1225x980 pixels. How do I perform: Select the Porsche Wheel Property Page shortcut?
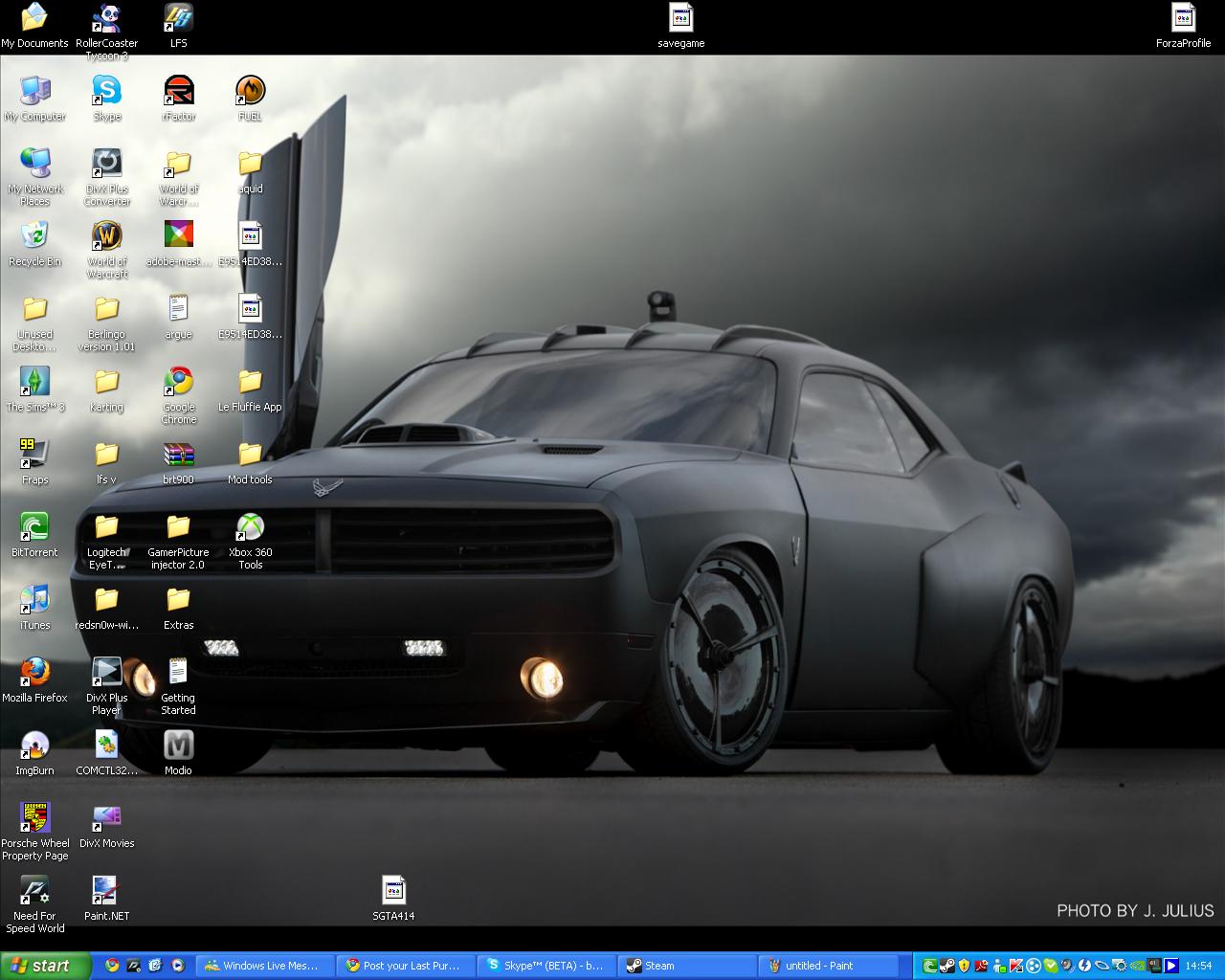click(x=34, y=832)
